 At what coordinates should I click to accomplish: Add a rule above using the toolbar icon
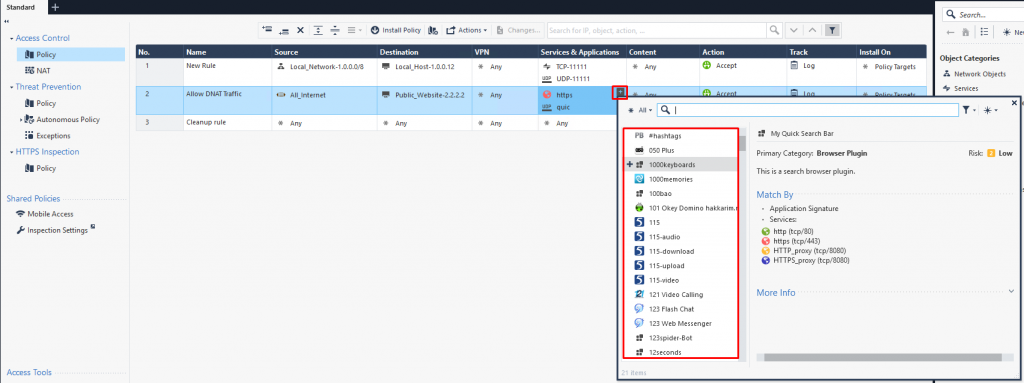(266, 30)
